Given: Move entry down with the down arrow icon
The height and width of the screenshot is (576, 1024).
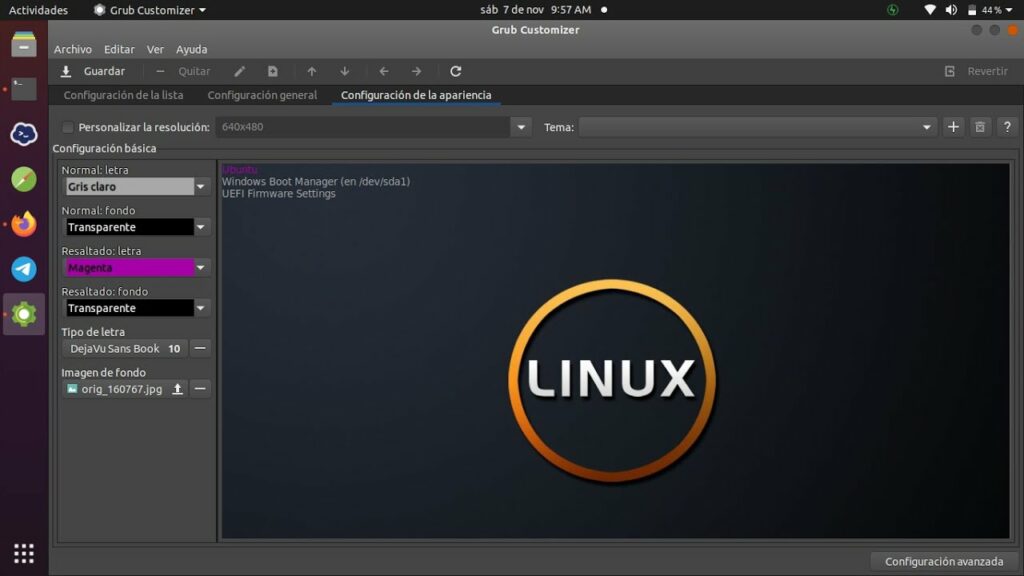Looking at the screenshot, I should (x=344, y=71).
